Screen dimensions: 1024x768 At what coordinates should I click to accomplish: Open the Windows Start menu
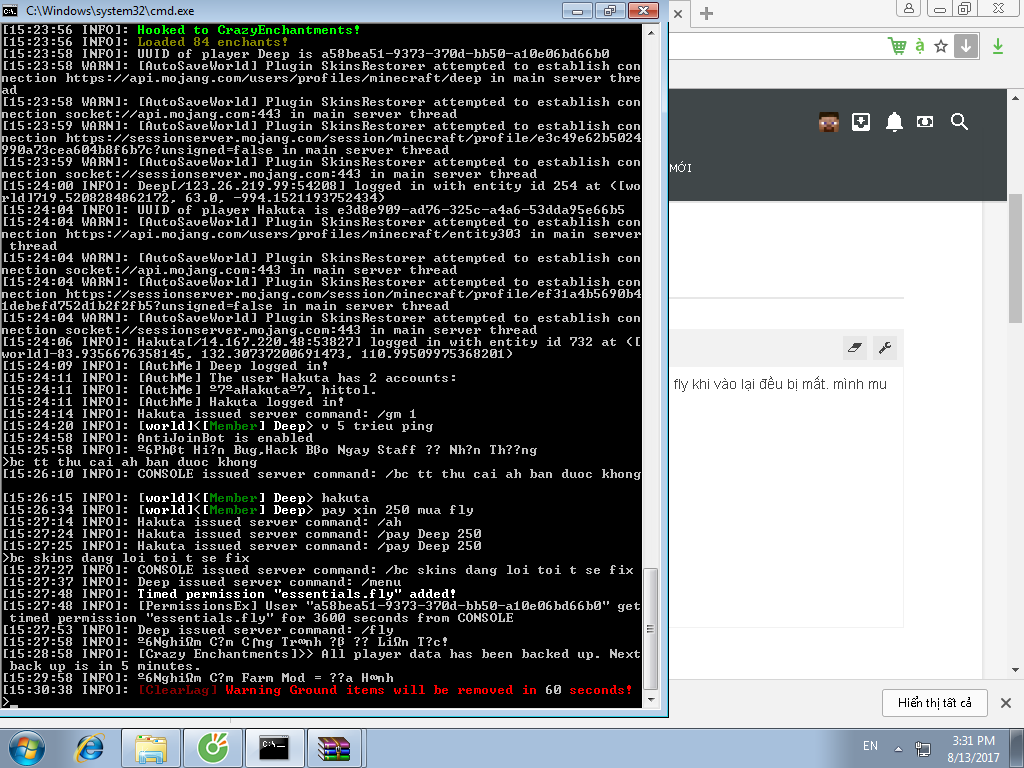coord(25,748)
